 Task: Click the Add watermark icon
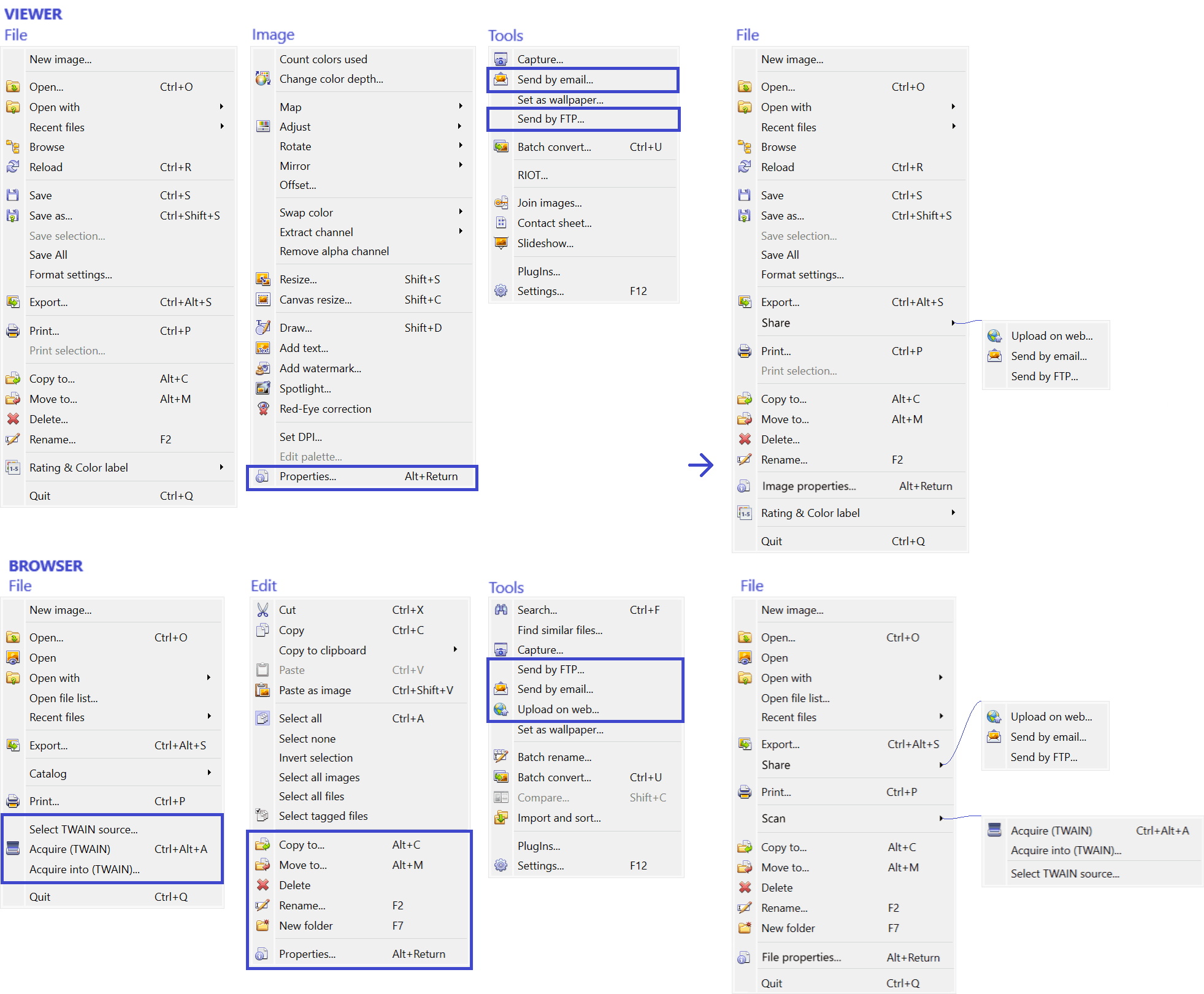pos(263,369)
